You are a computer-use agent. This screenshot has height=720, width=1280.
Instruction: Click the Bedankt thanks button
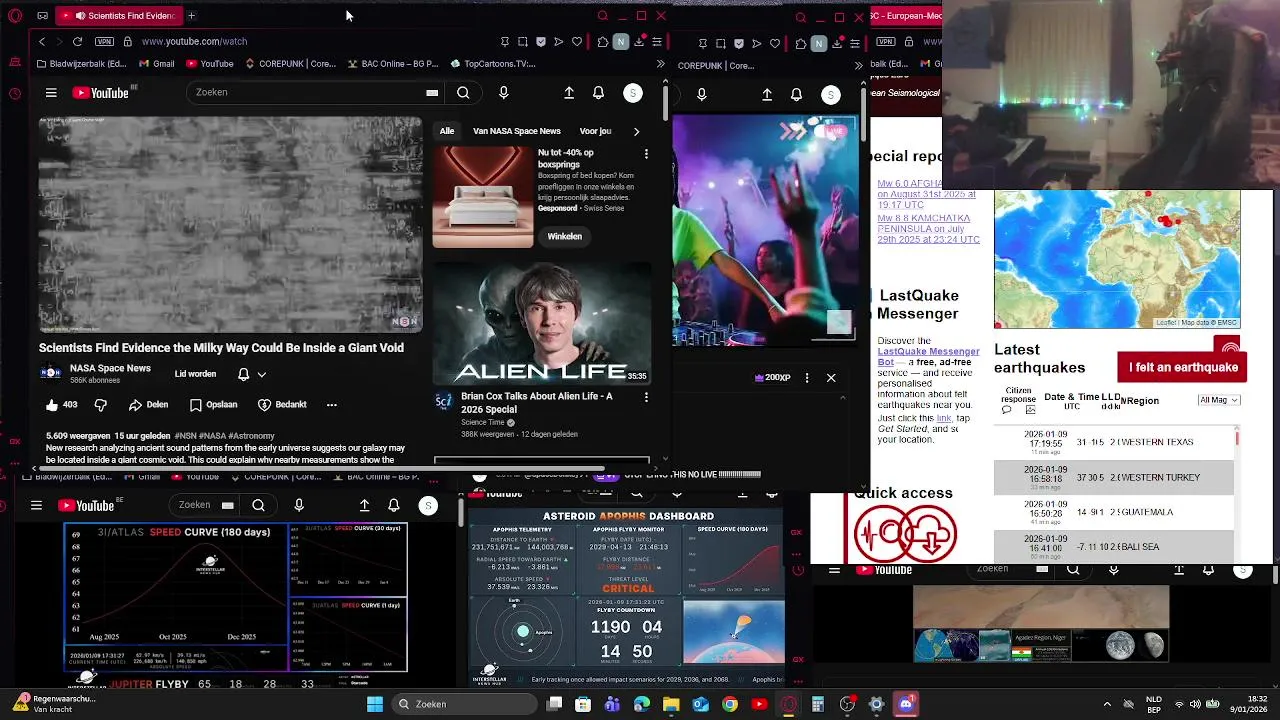[282, 405]
